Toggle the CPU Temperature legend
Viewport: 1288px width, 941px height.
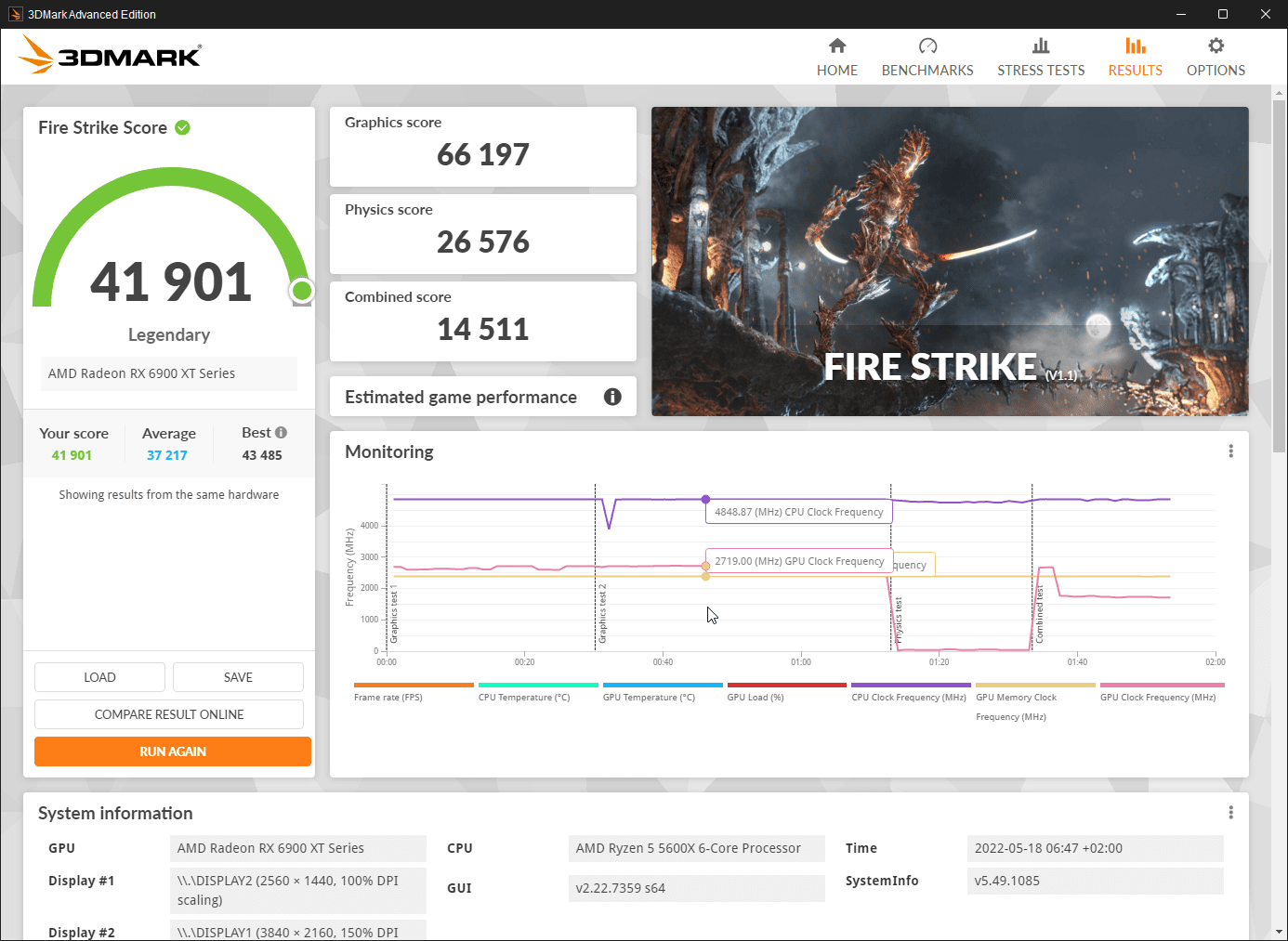tap(538, 692)
